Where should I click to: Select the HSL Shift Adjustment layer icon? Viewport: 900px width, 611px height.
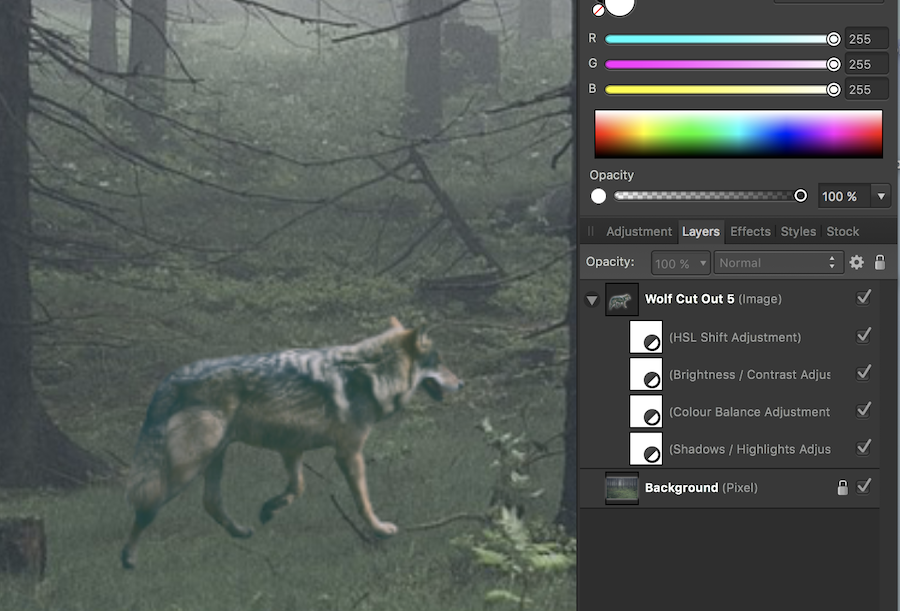pos(646,337)
